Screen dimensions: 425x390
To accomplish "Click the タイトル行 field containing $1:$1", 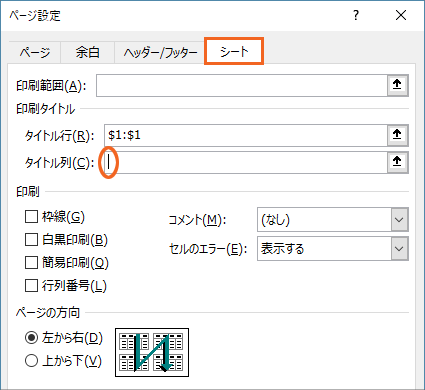I will click(246, 135).
